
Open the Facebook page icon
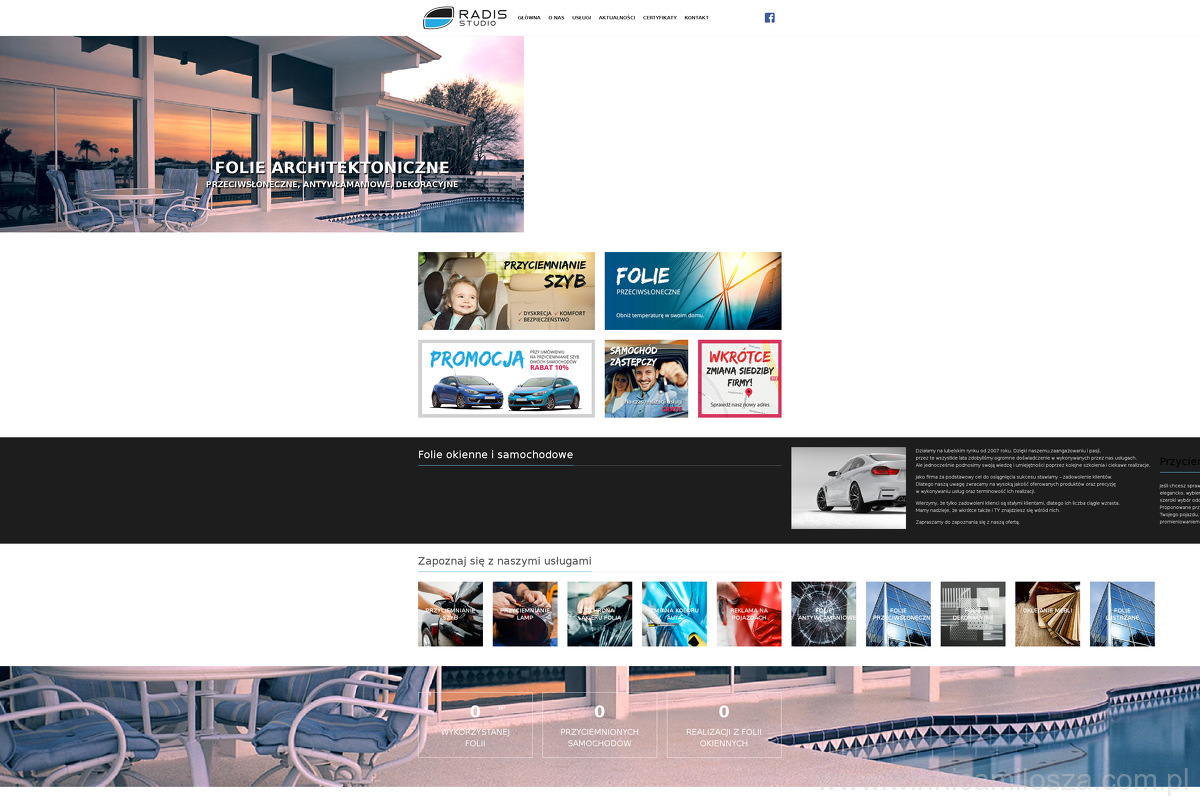coord(769,18)
